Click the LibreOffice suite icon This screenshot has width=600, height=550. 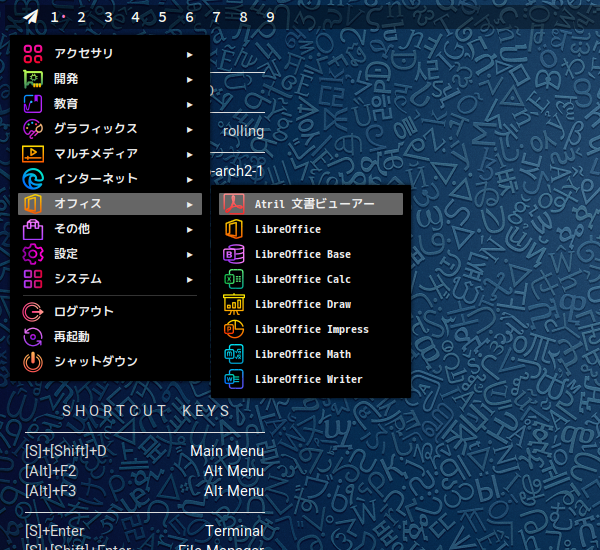pos(234,229)
